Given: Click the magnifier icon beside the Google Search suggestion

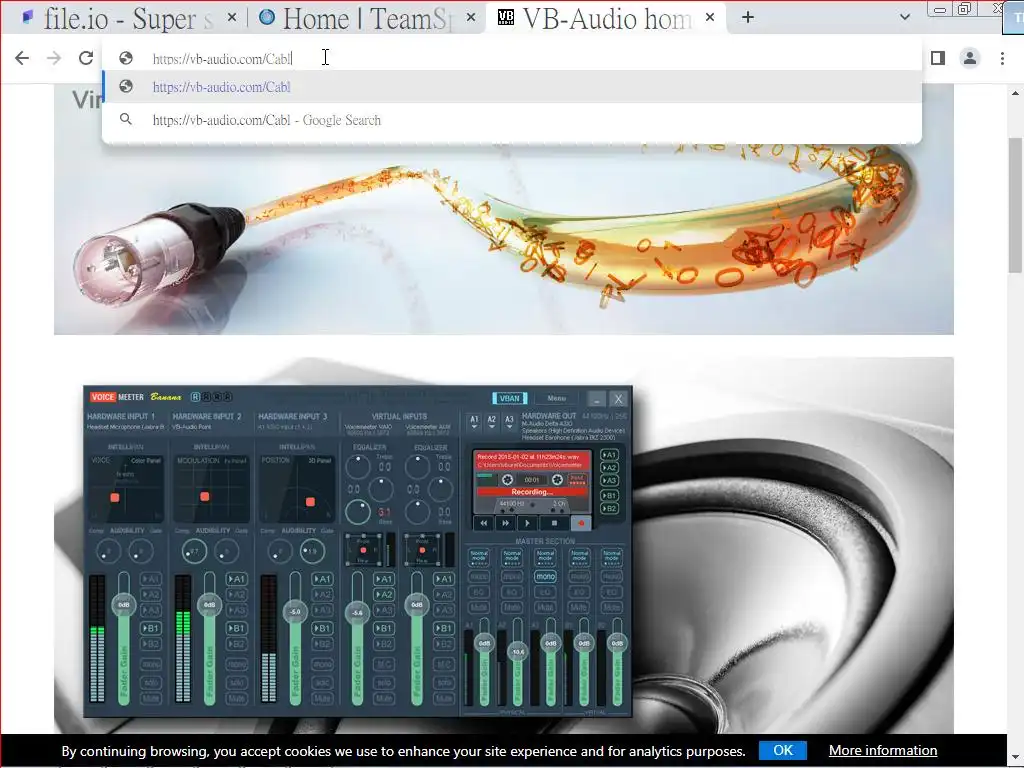Looking at the screenshot, I should (126, 120).
